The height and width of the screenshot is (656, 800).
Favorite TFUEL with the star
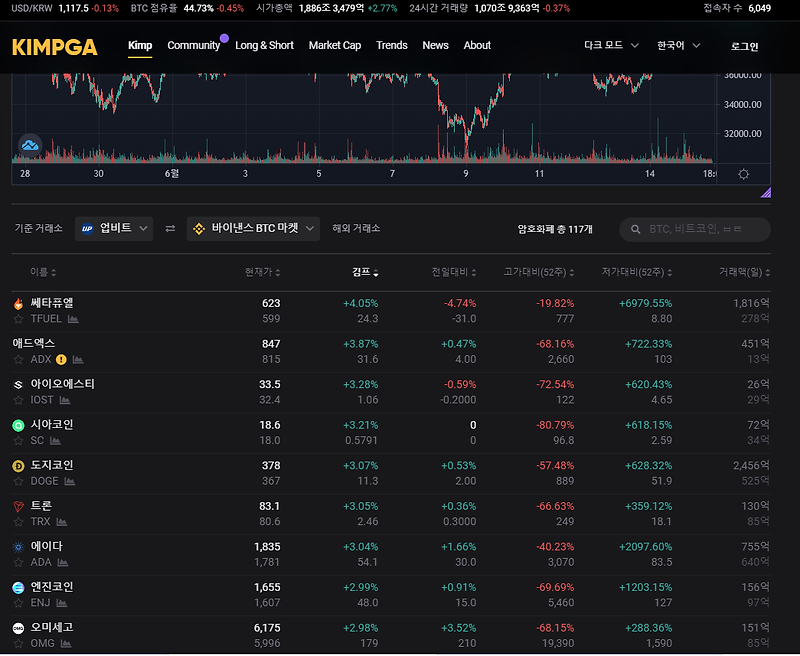pos(18,319)
